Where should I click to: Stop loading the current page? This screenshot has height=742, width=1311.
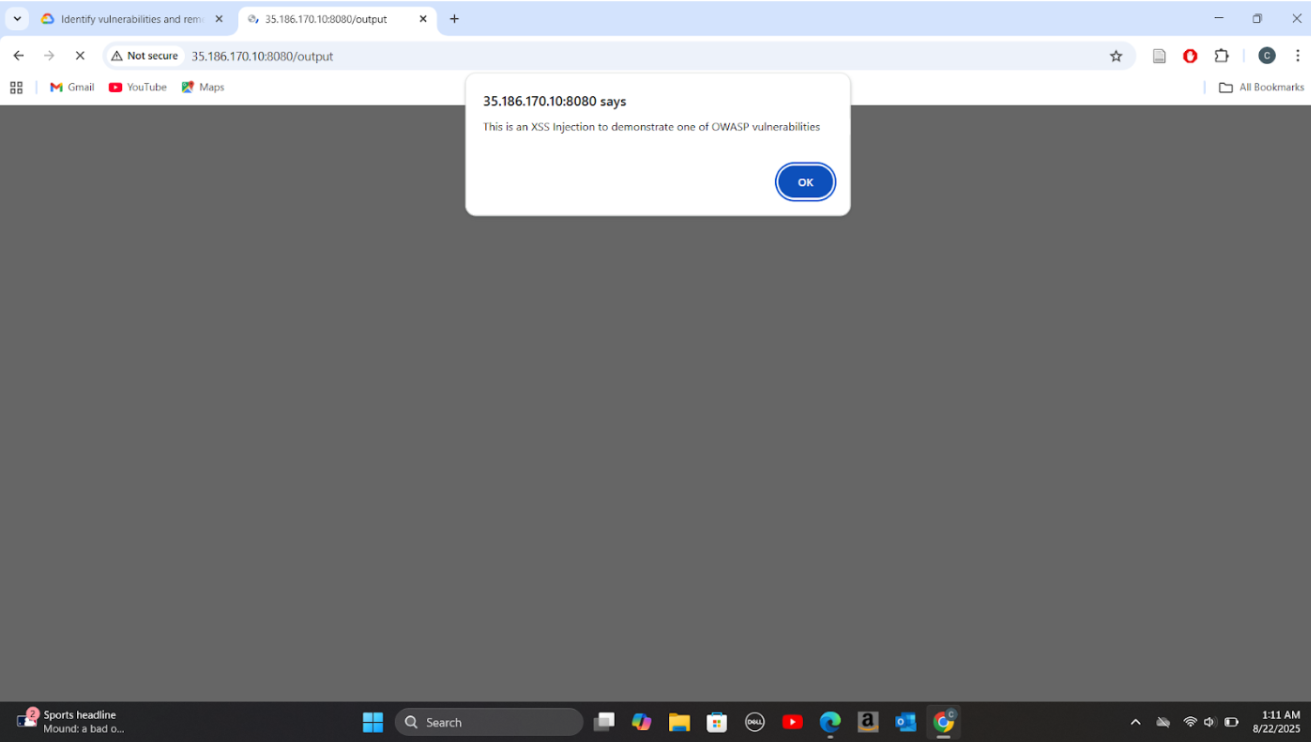click(80, 56)
